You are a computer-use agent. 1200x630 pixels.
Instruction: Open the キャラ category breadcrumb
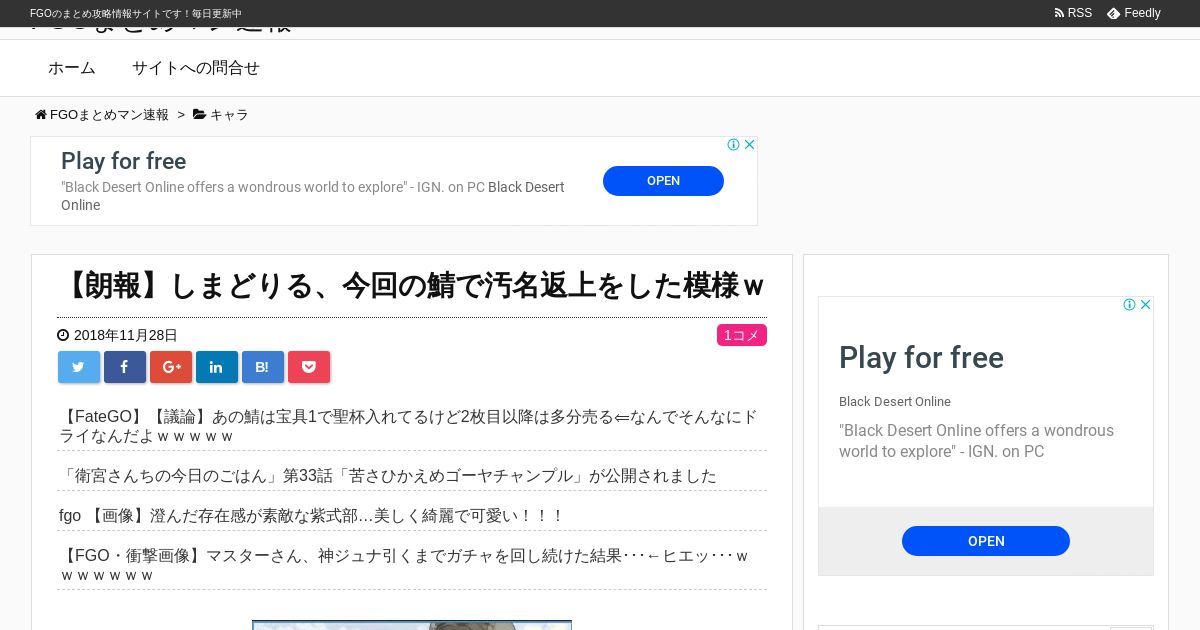click(221, 115)
